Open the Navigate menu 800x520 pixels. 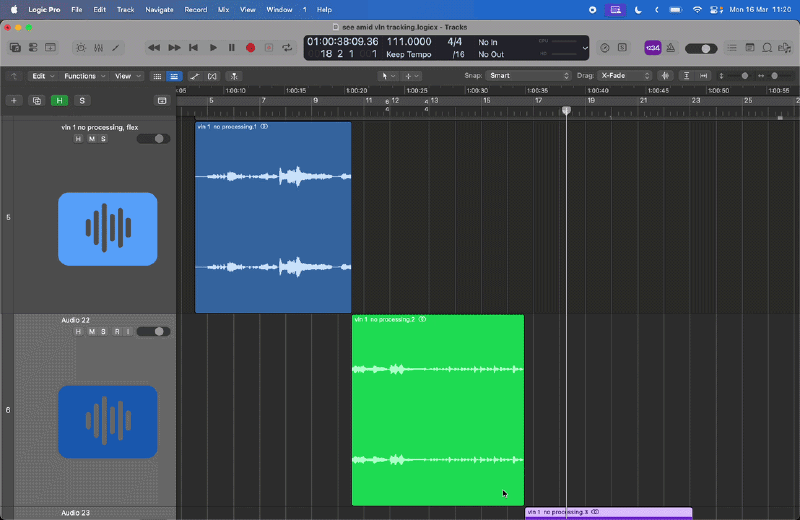[x=159, y=10]
